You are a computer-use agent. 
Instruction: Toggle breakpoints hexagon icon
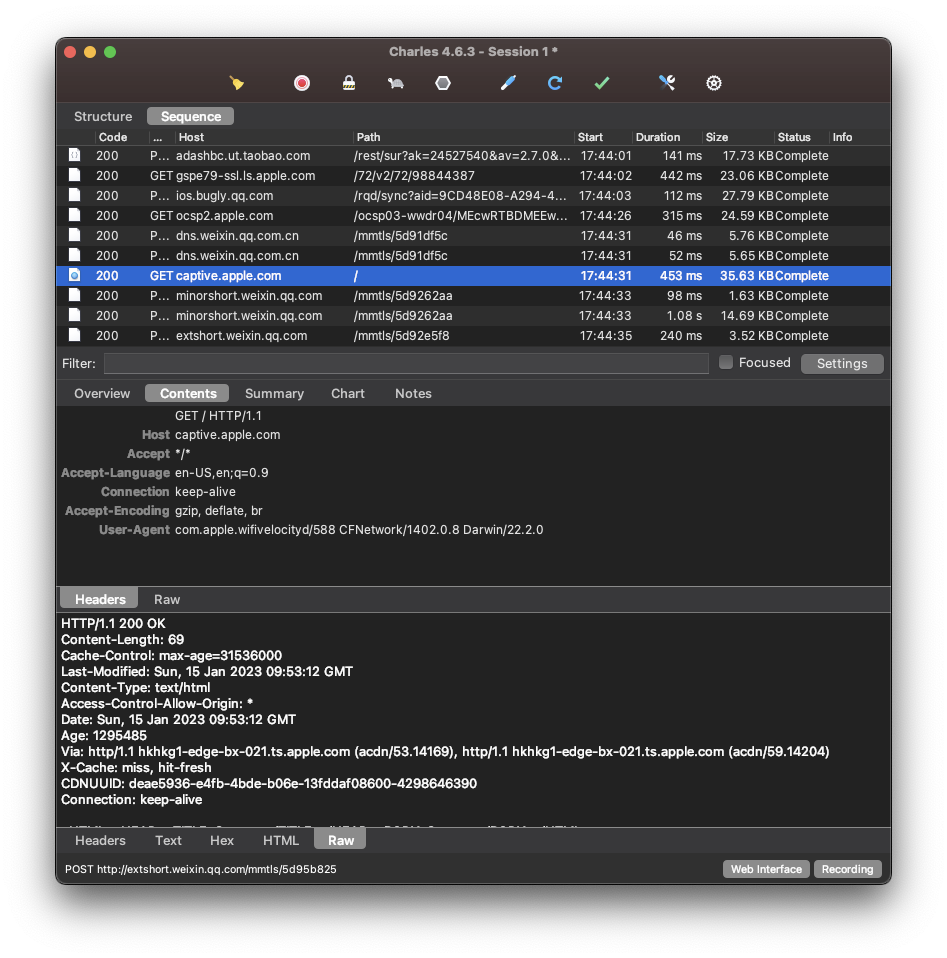(x=442, y=83)
